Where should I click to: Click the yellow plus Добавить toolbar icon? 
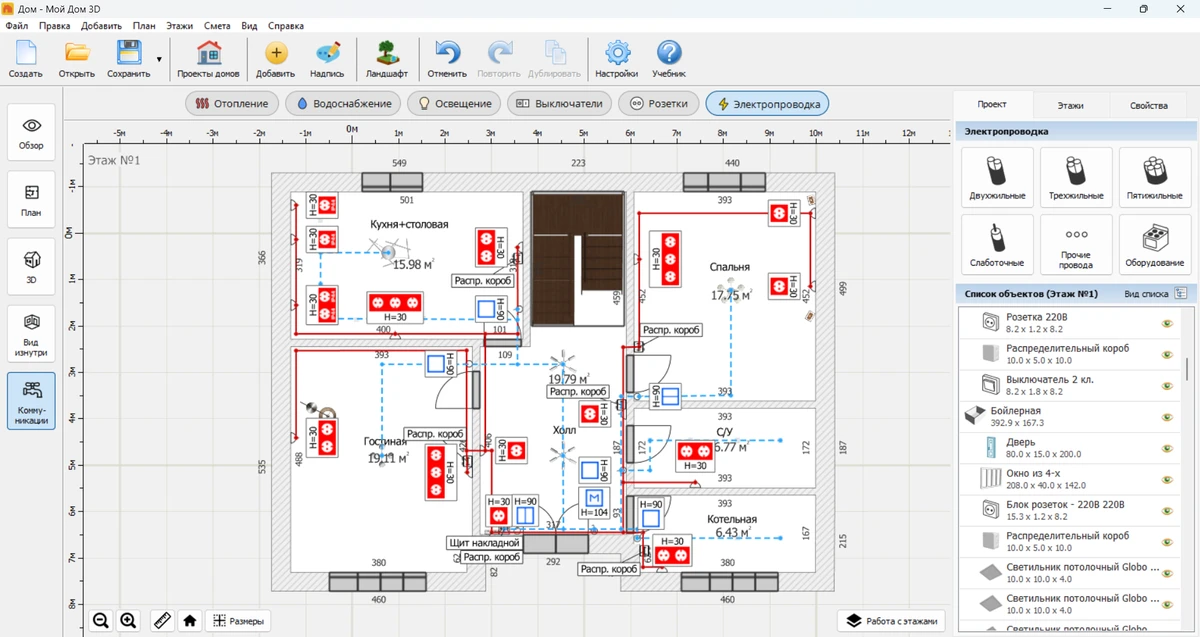pyautogui.click(x=275, y=59)
